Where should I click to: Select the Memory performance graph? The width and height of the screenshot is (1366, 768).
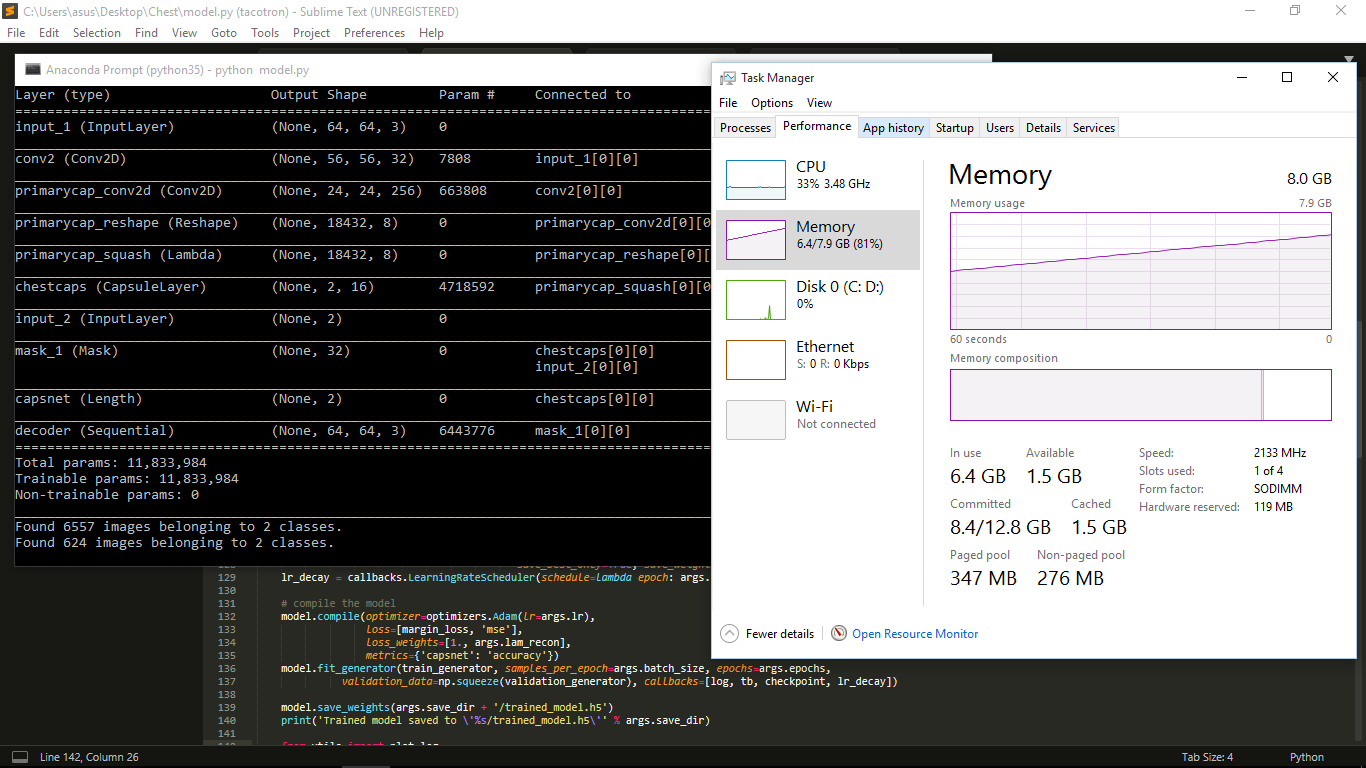pos(755,239)
